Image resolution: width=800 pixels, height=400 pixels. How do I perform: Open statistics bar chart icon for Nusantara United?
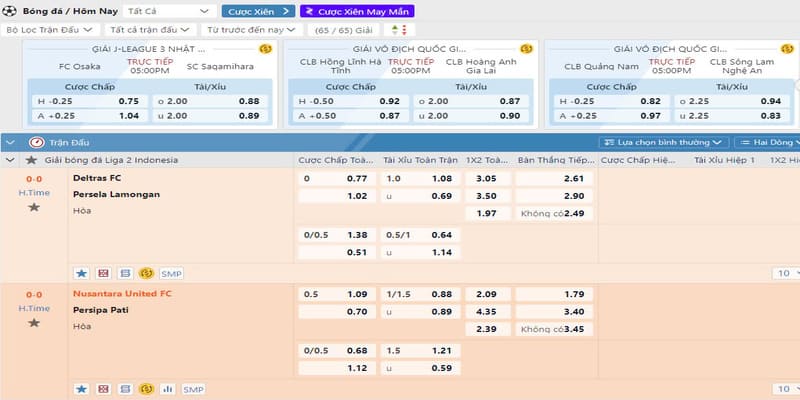coord(167,389)
